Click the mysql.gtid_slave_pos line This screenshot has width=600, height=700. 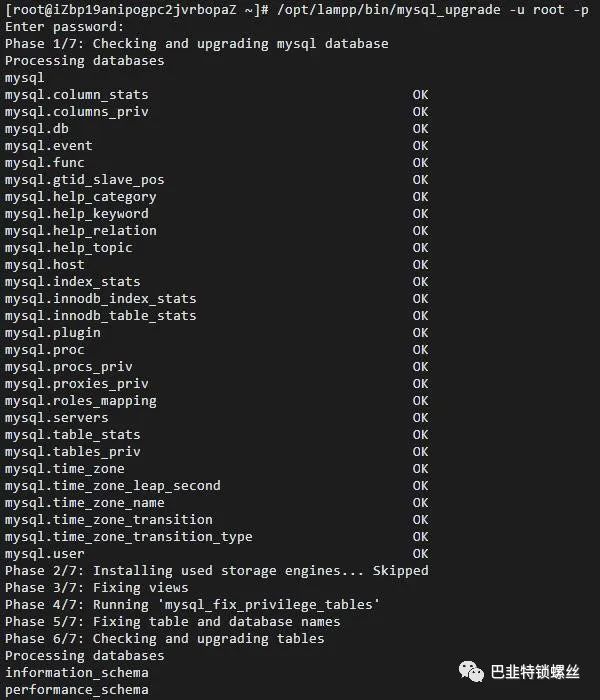click(x=84, y=180)
